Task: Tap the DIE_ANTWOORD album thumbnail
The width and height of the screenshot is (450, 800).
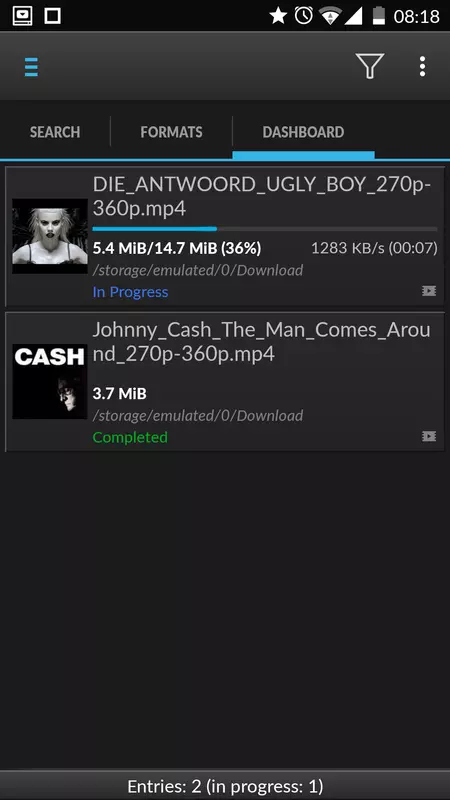Action: 50,236
